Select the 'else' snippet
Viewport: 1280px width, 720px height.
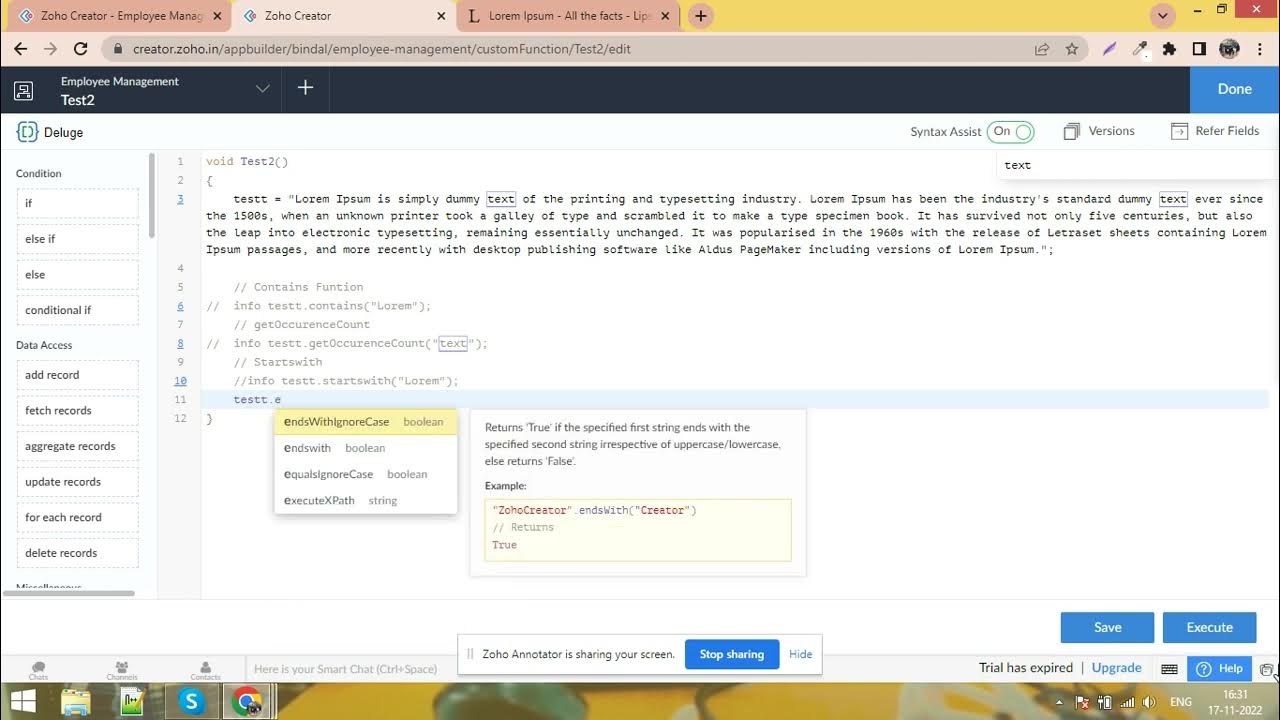77,274
